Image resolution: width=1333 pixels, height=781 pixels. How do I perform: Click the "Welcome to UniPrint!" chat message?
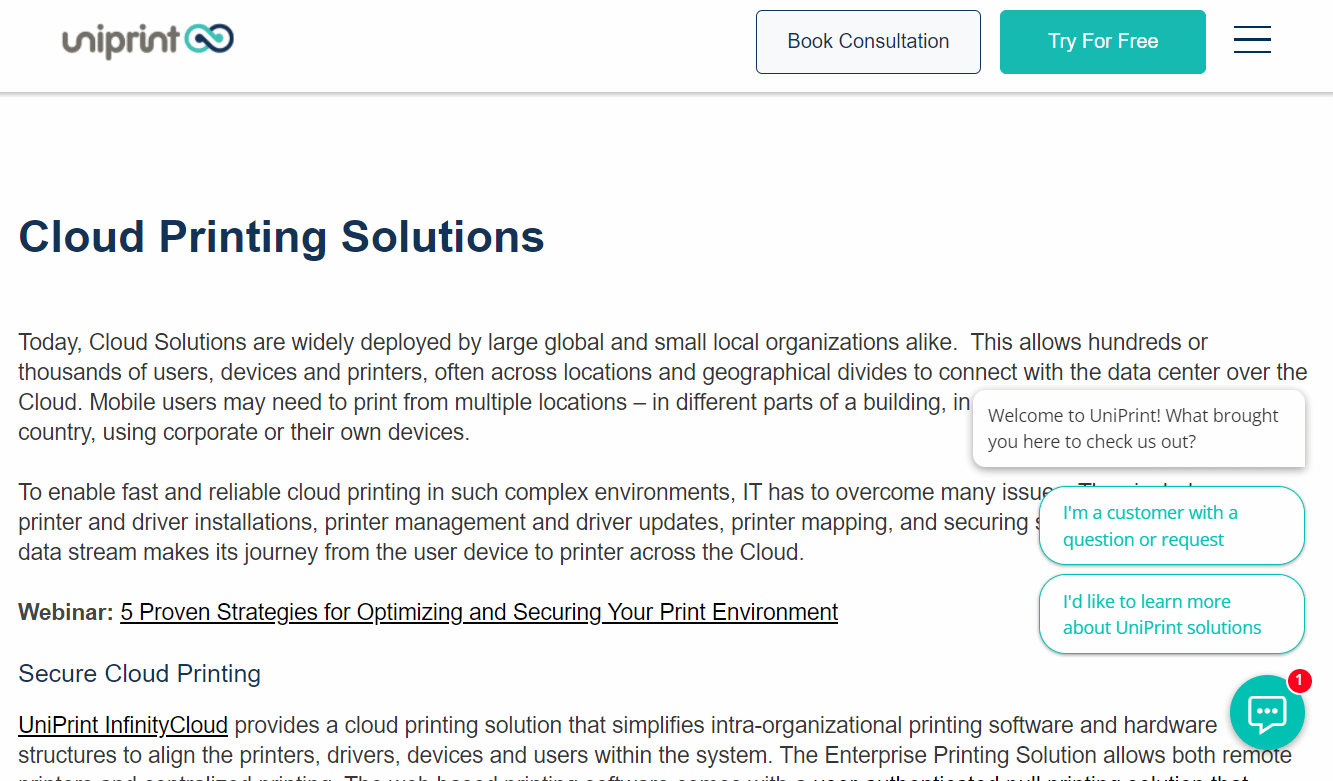point(1139,428)
